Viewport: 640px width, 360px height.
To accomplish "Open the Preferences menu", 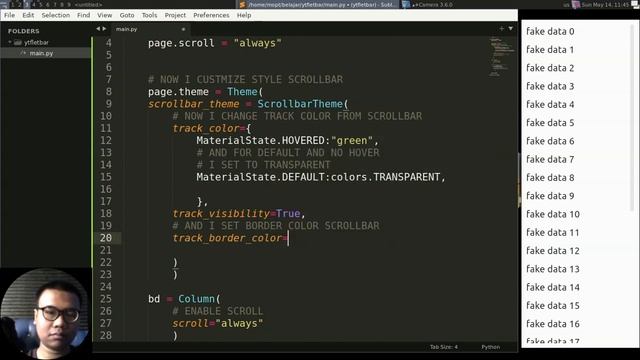I will 211,15.
